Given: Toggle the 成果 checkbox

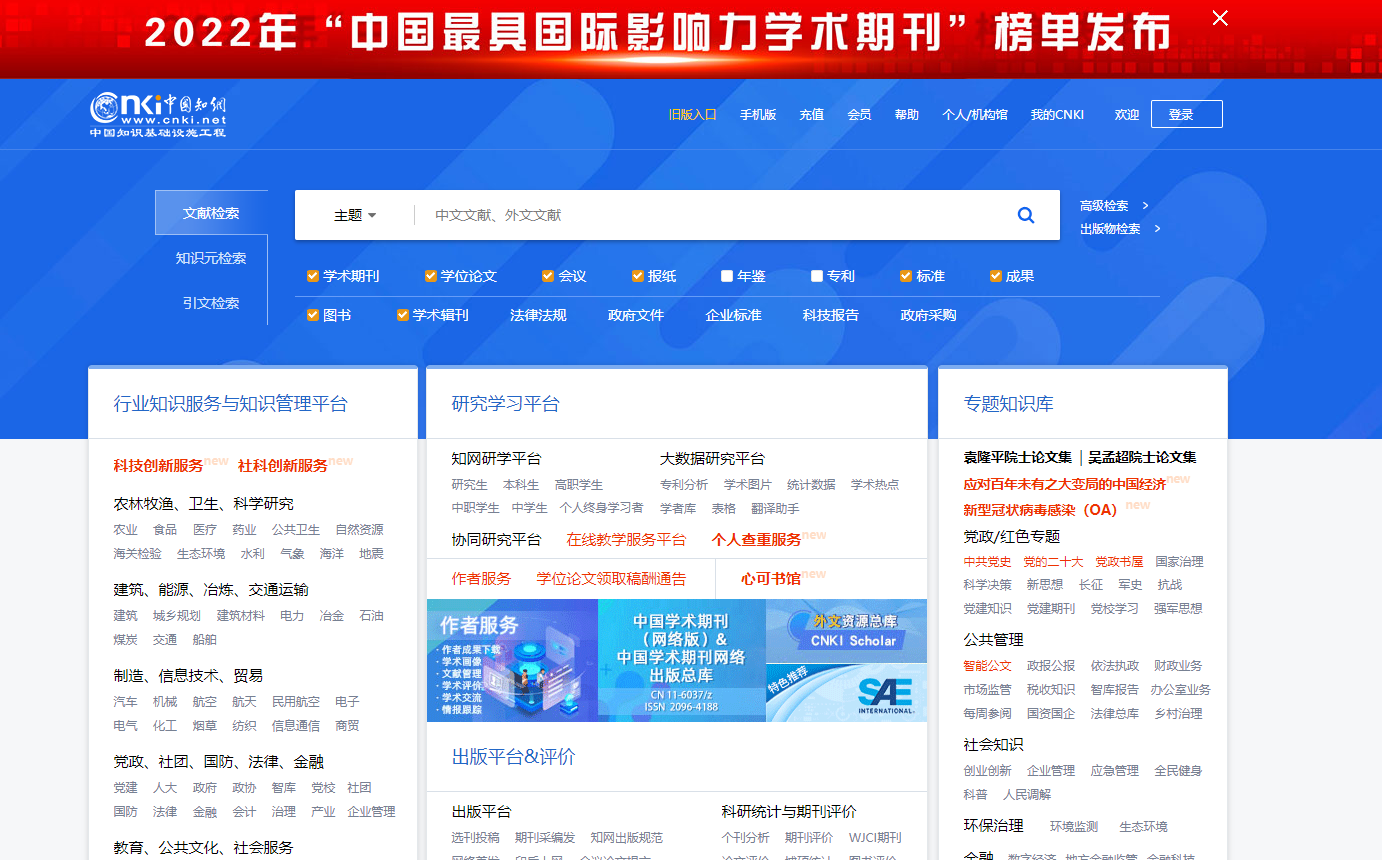Looking at the screenshot, I should [x=996, y=276].
